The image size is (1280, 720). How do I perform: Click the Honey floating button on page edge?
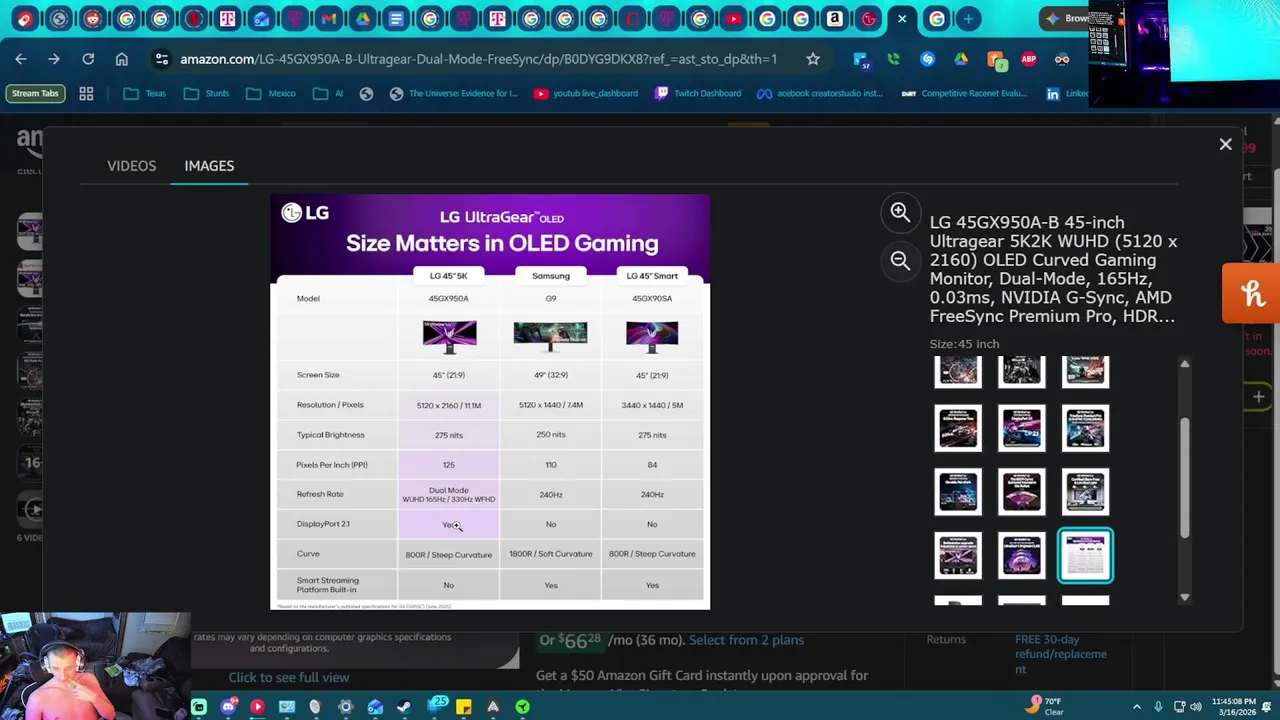click(1252, 293)
